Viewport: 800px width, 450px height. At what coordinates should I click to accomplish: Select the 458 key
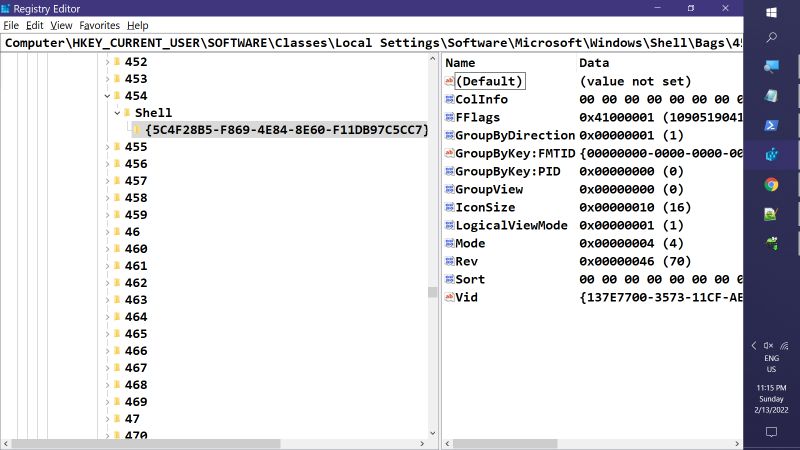136,198
